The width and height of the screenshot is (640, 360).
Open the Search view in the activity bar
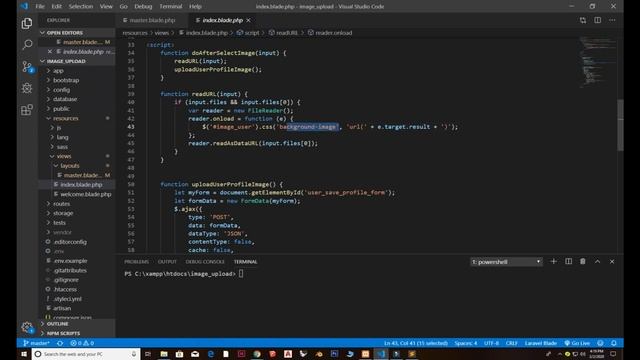click(x=27, y=44)
